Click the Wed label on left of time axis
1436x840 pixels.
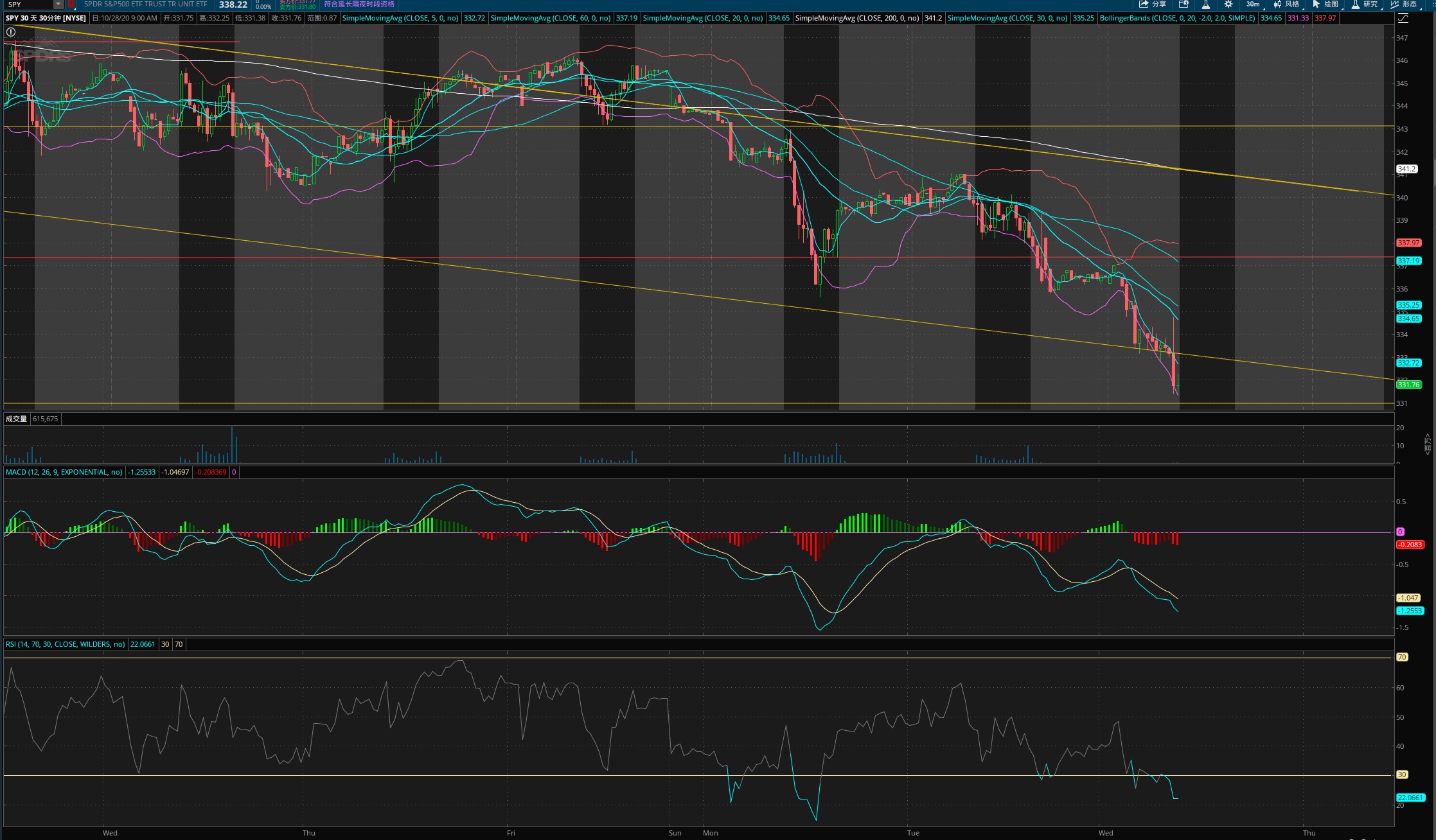pos(110,833)
